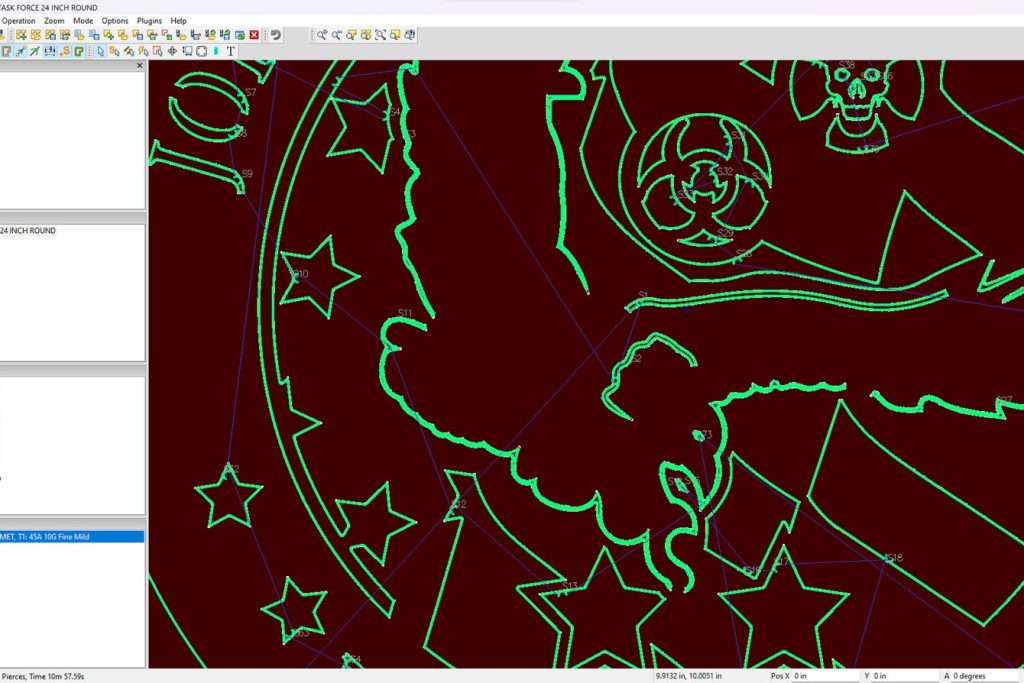This screenshot has height=683, width=1024.
Task: Select the arrow pointer selection tool
Action: coord(100,51)
